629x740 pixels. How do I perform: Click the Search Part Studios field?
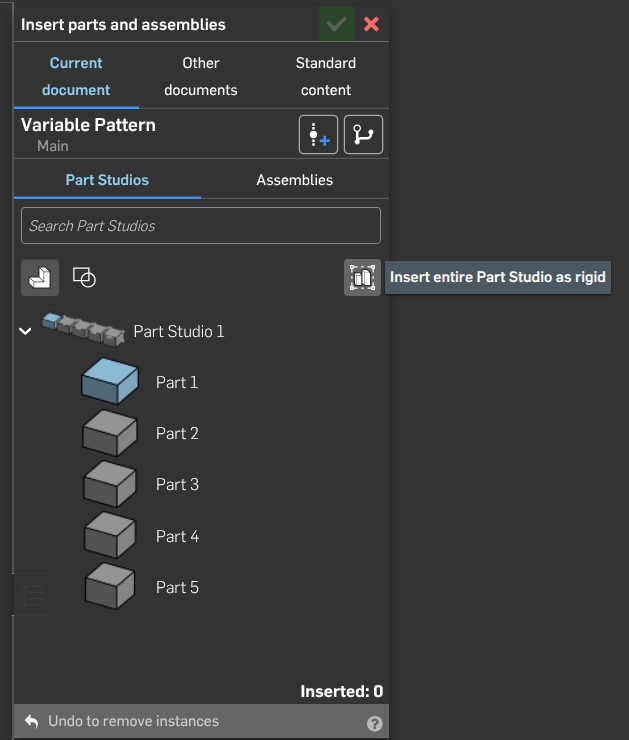click(x=201, y=226)
